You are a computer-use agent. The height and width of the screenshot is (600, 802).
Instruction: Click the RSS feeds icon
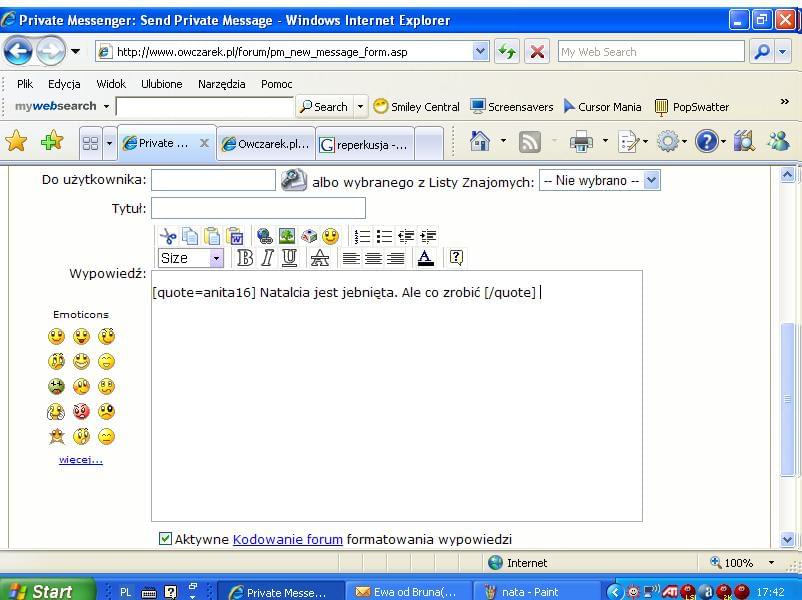[x=529, y=142]
